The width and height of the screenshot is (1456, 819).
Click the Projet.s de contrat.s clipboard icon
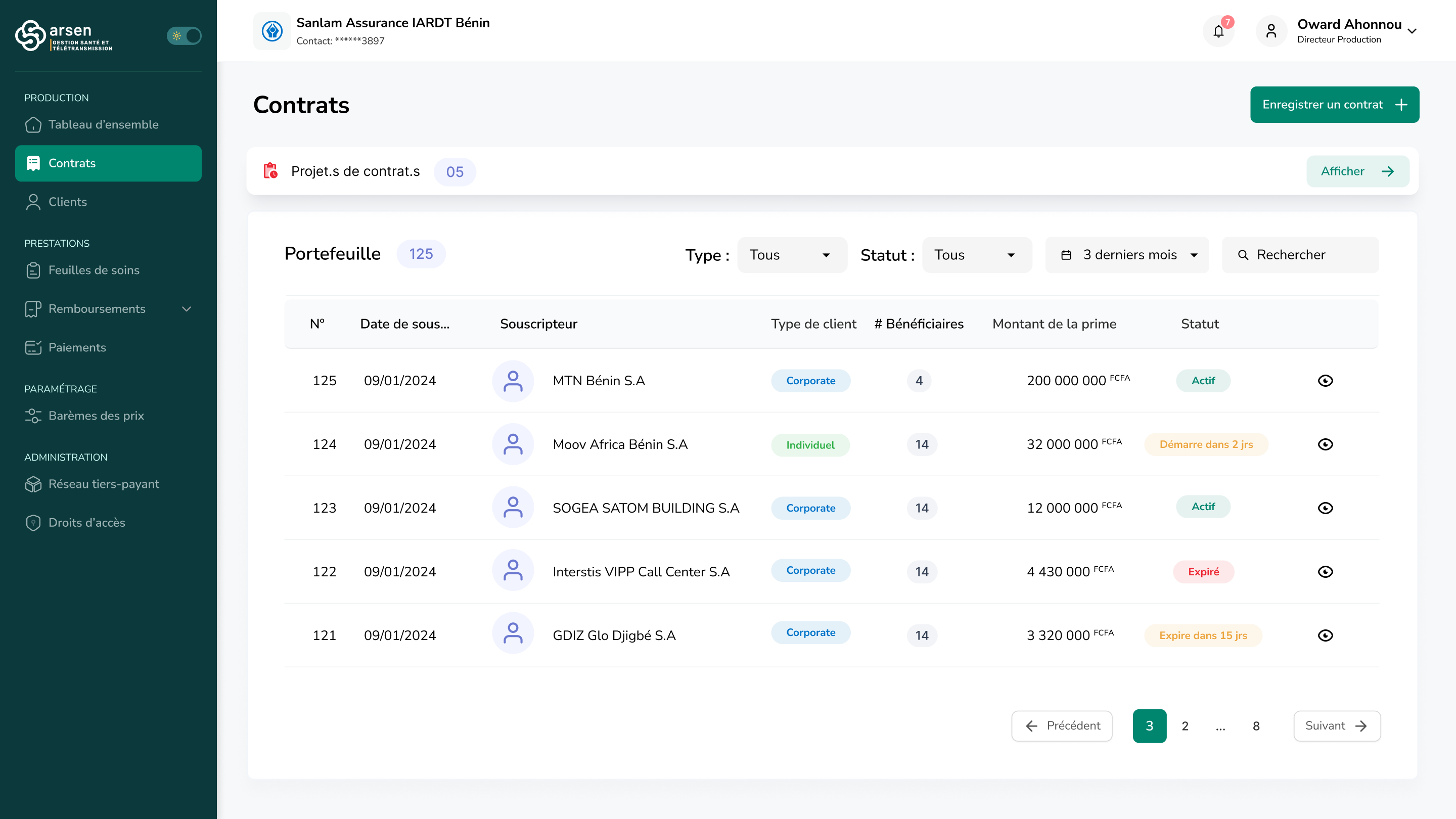tap(271, 171)
